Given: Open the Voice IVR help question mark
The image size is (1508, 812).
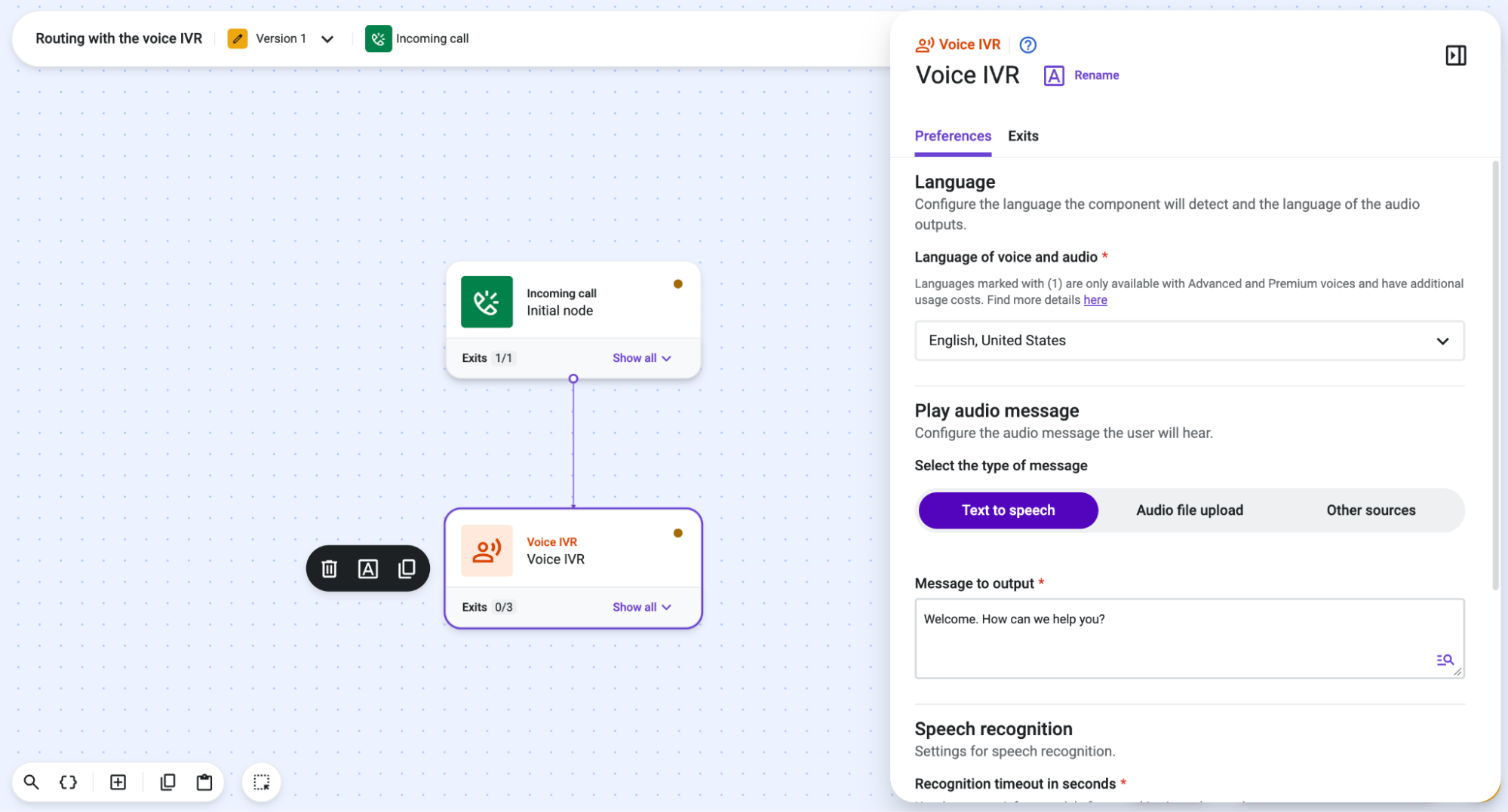Looking at the screenshot, I should (x=1027, y=44).
